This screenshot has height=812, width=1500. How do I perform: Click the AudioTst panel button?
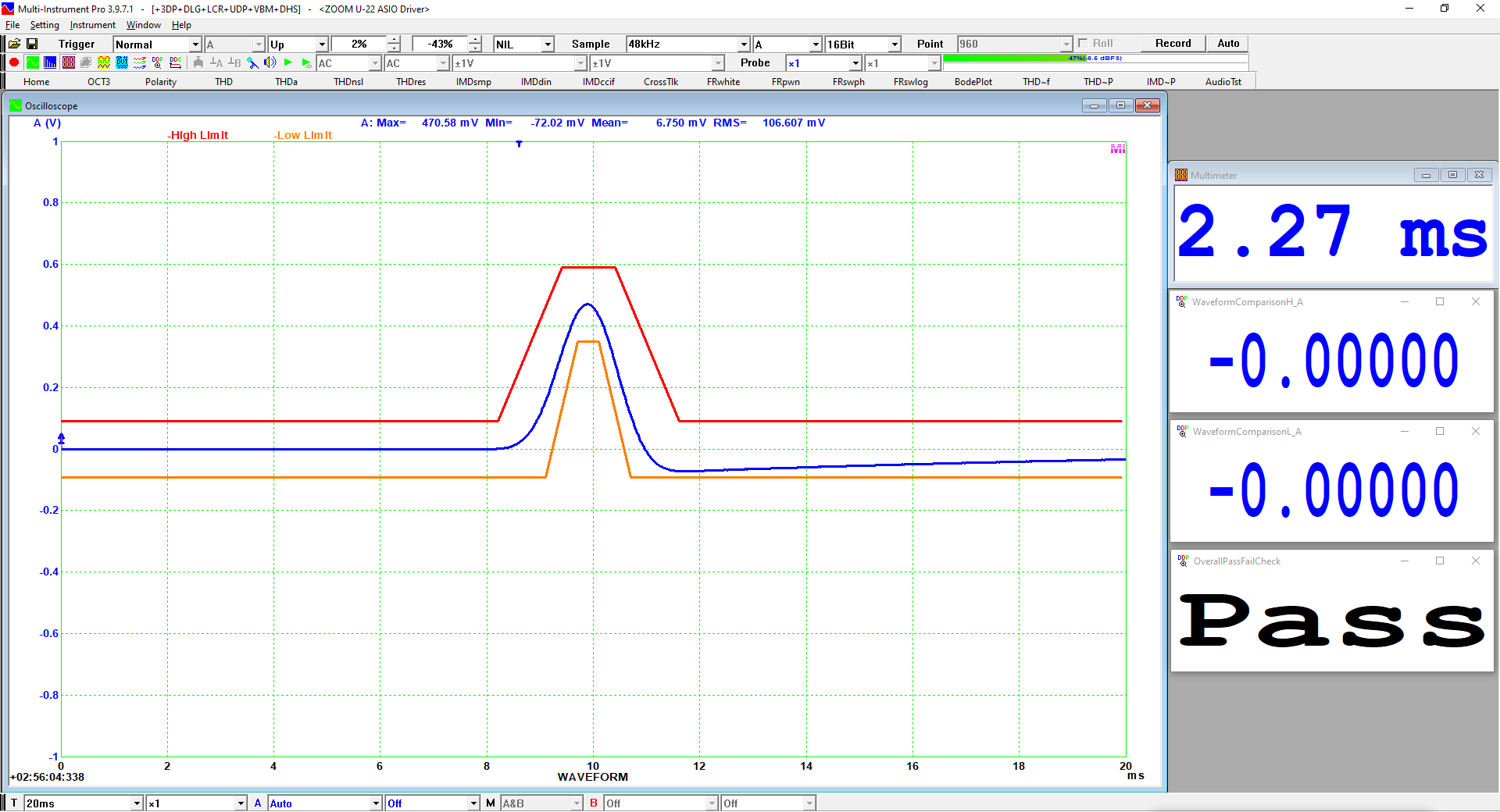point(1223,81)
